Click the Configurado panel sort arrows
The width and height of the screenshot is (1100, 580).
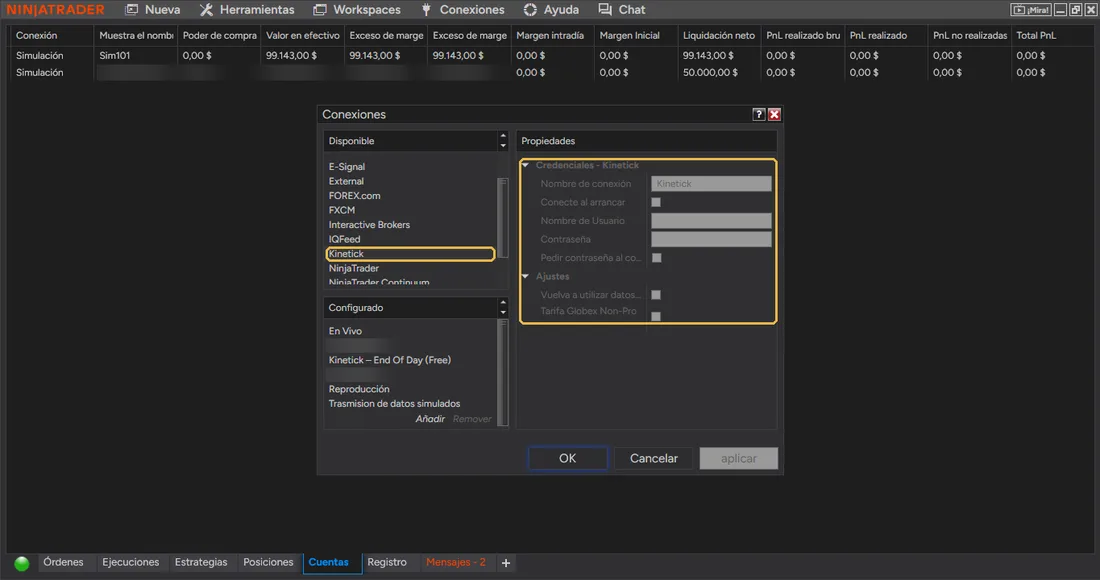(503, 308)
